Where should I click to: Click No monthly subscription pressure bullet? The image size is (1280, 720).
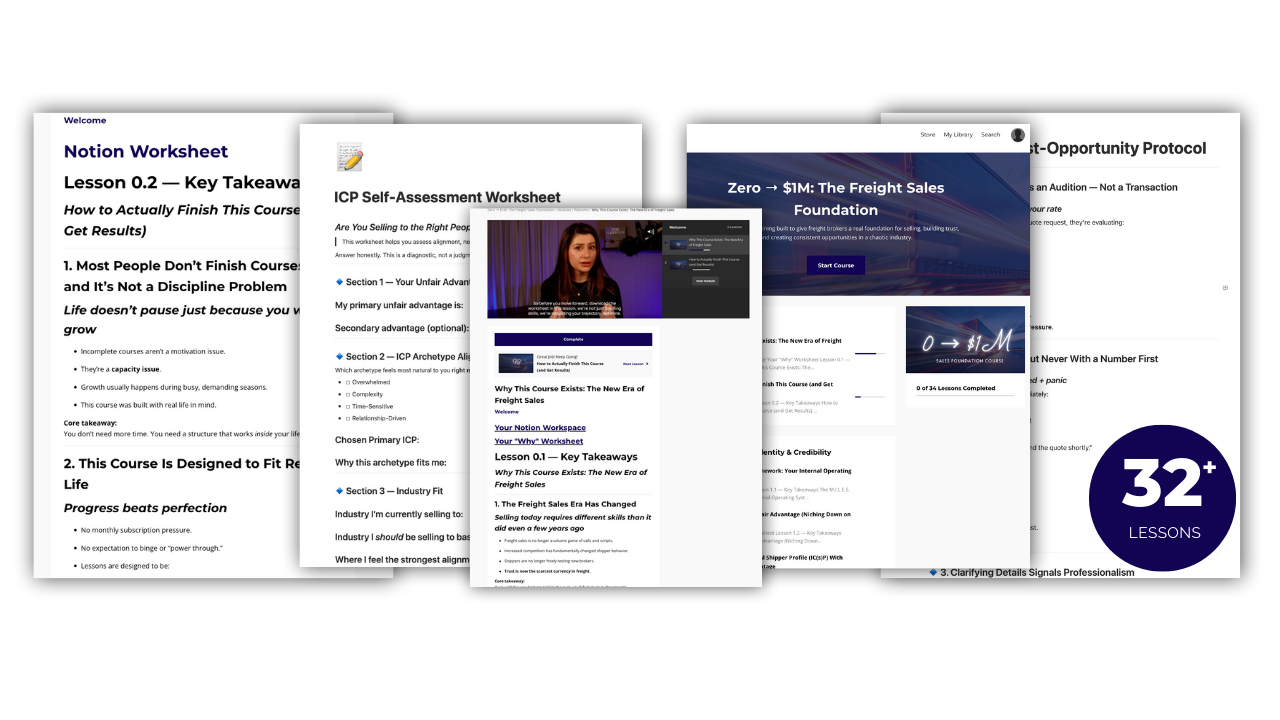[x=134, y=530]
